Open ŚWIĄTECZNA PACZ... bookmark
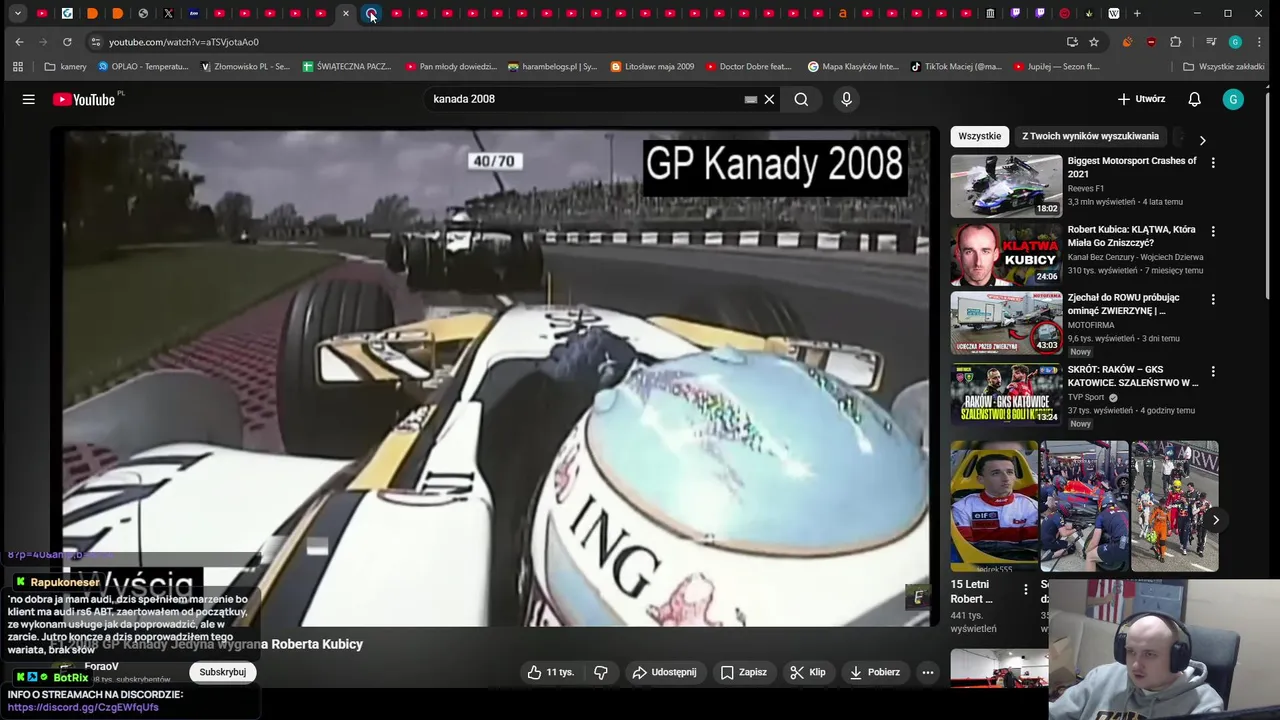 [x=347, y=67]
